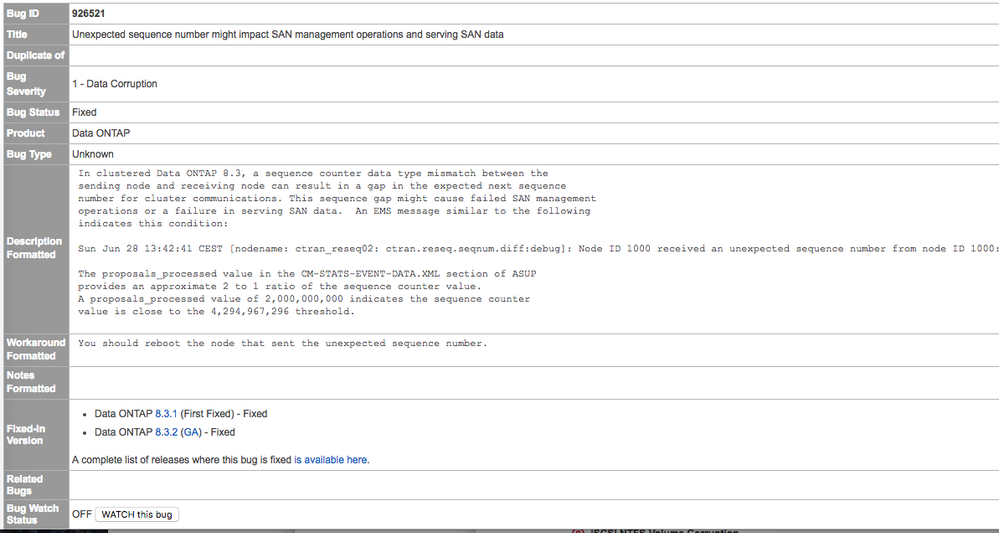
Task: Select the bug ID 926521 text
Action: point(89,13)
